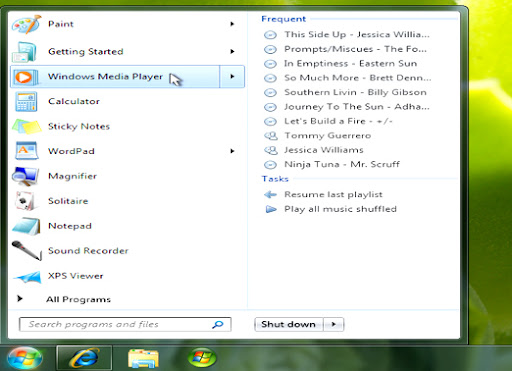Click the Sound Recorder microphone icon
Image resolution: width=512 pixels, height=371 pixels.
coord(27,251)
